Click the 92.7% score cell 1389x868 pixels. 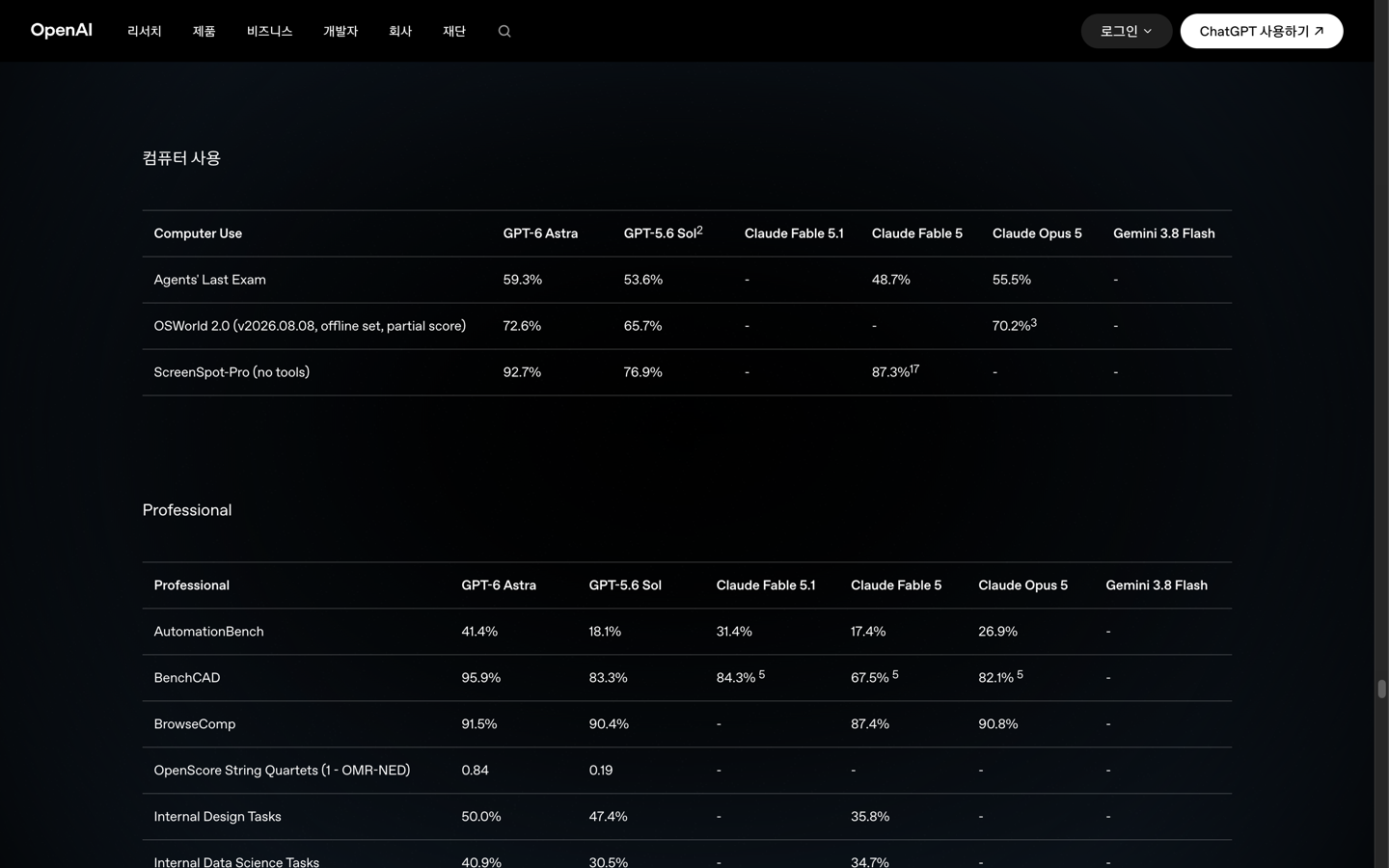(522, 372)
